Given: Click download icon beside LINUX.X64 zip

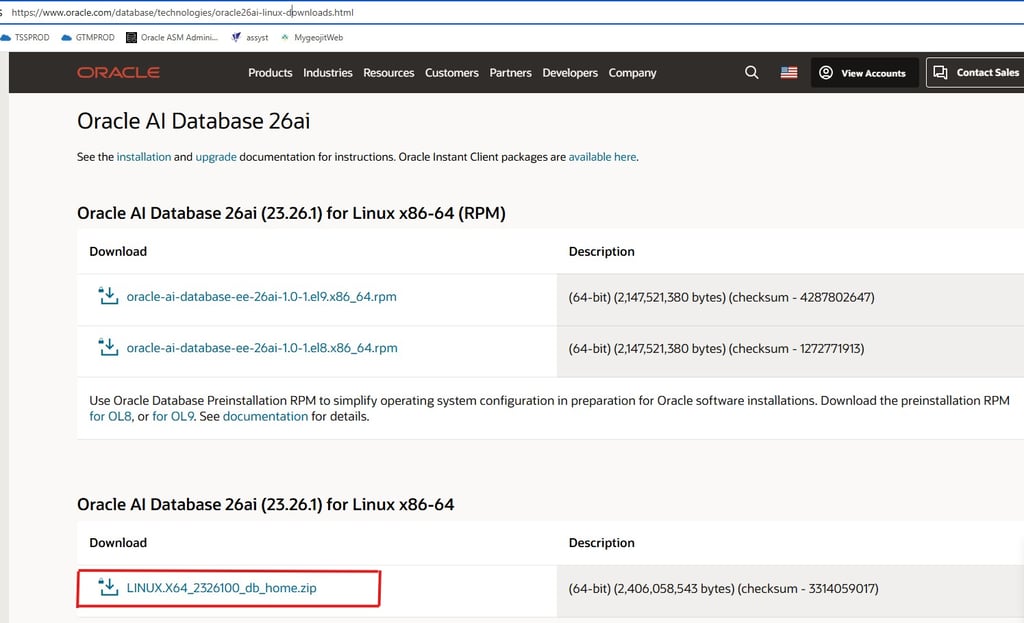Looking at the screenshot, I should (108, 587).
